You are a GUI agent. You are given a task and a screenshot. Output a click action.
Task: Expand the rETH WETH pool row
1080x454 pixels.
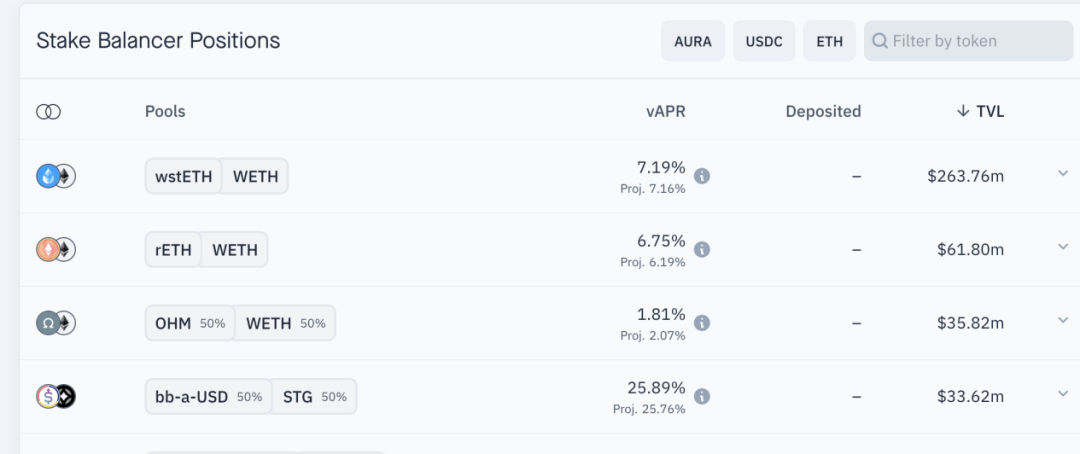pos(1063,247)
